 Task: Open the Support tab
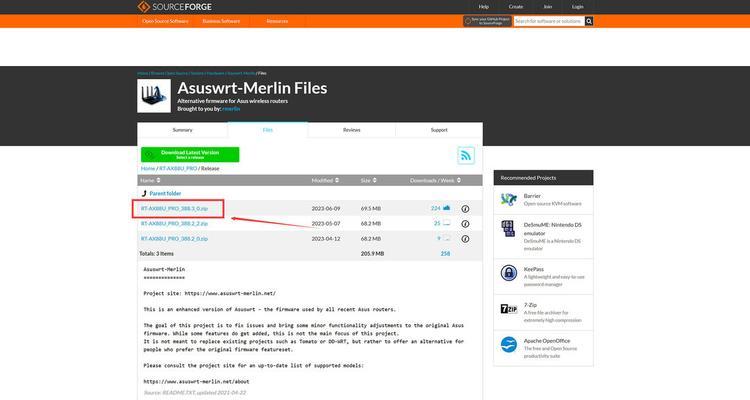point(439,130)
